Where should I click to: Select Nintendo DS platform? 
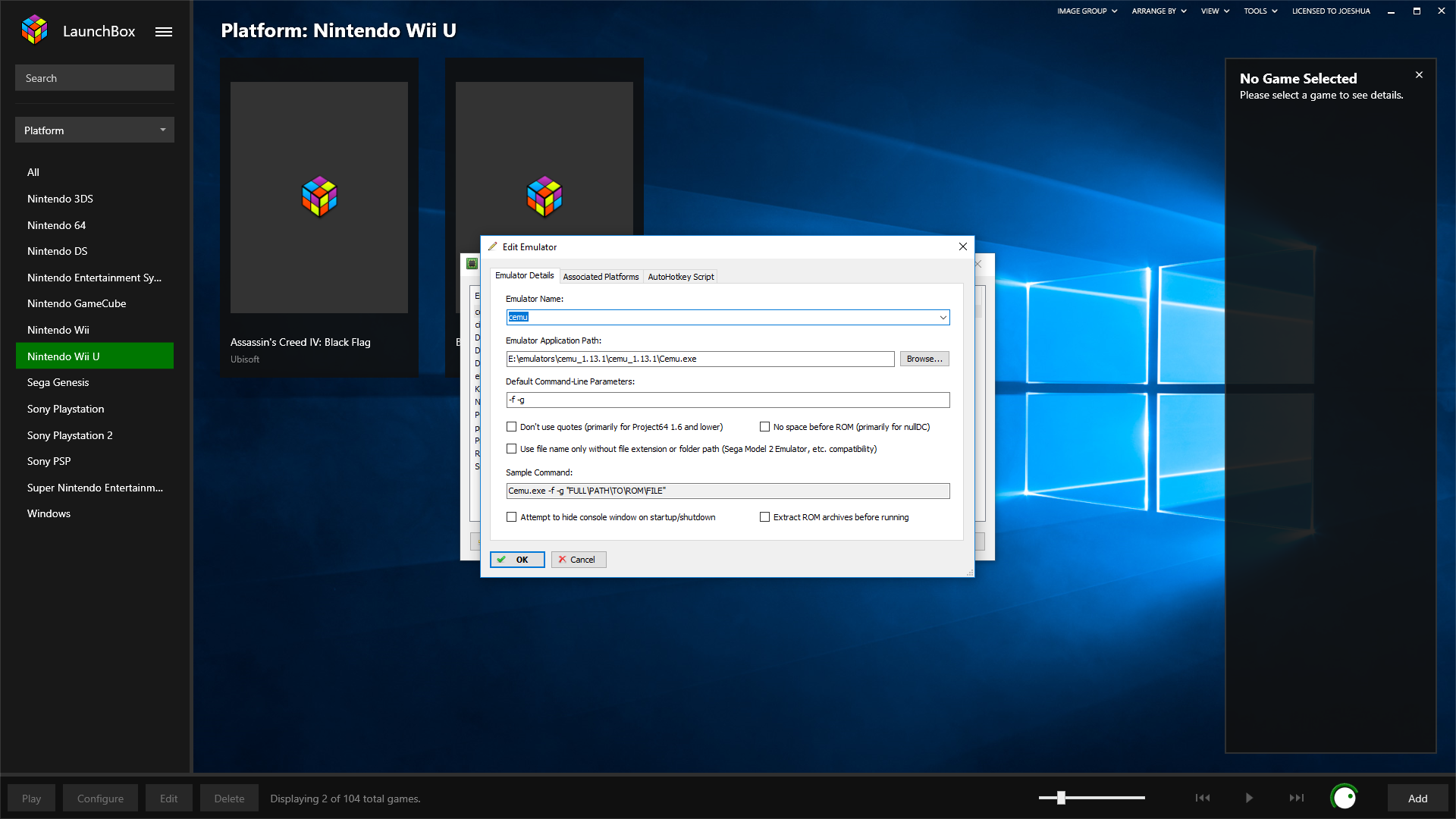point(95,251)
